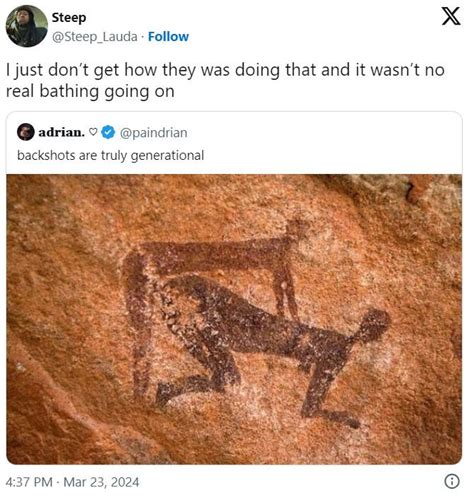Open Steep's profile avatar
This screenshot has width=474, height=500.
pyautogui.click(x=27, y=26)
